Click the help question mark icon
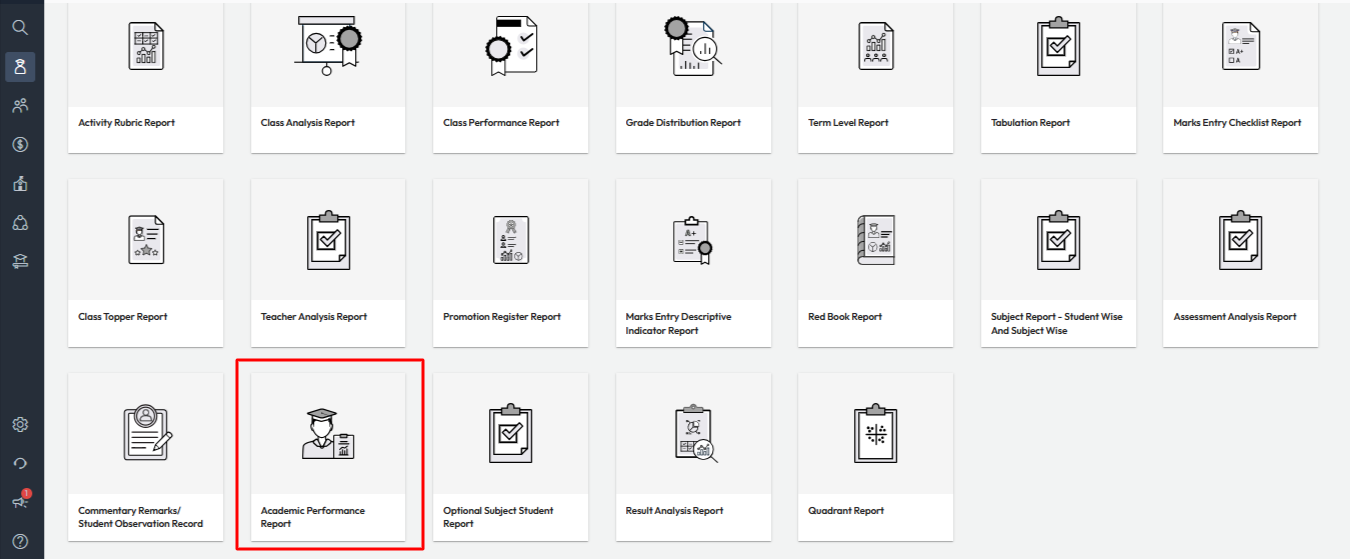This screenshot has height=559, width=1350. click(x=20, y=541)
